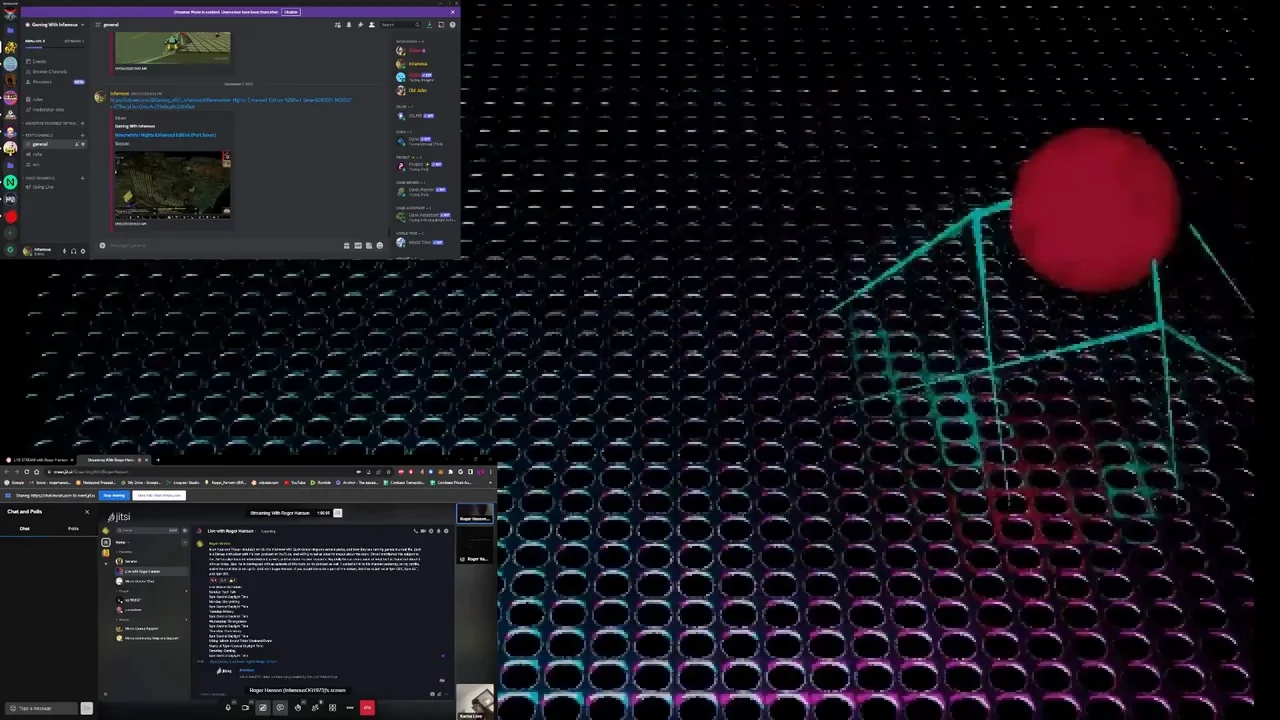Image resolution: width=1280 pixels, height=720 pixels.
Task: Expand the Gaming With Infamous server menu
Action: pos(55,24)
